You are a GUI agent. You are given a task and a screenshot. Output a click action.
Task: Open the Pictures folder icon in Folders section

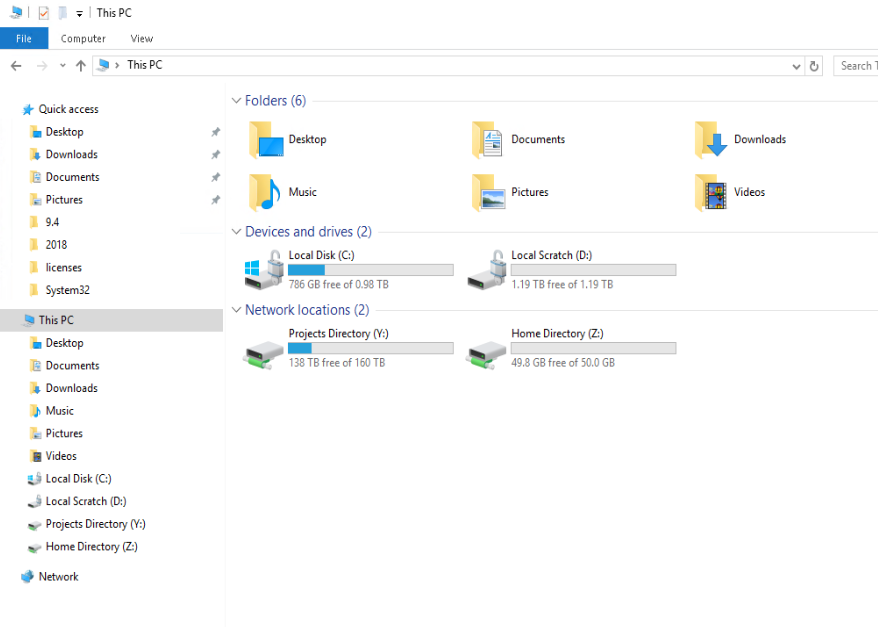488,193
